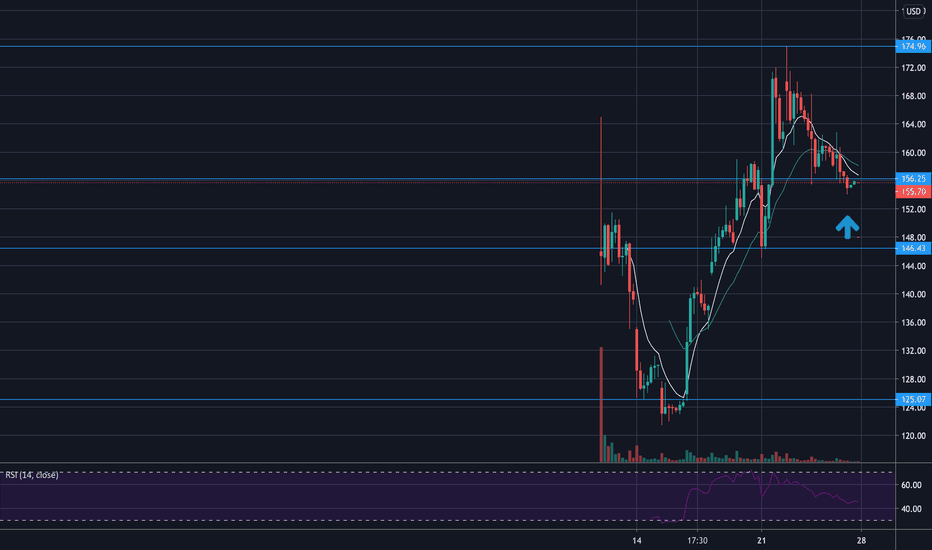Click the RSI 60.00 scale value
Image resolution: width=932 pixels, height=550 pixels.
911,485
